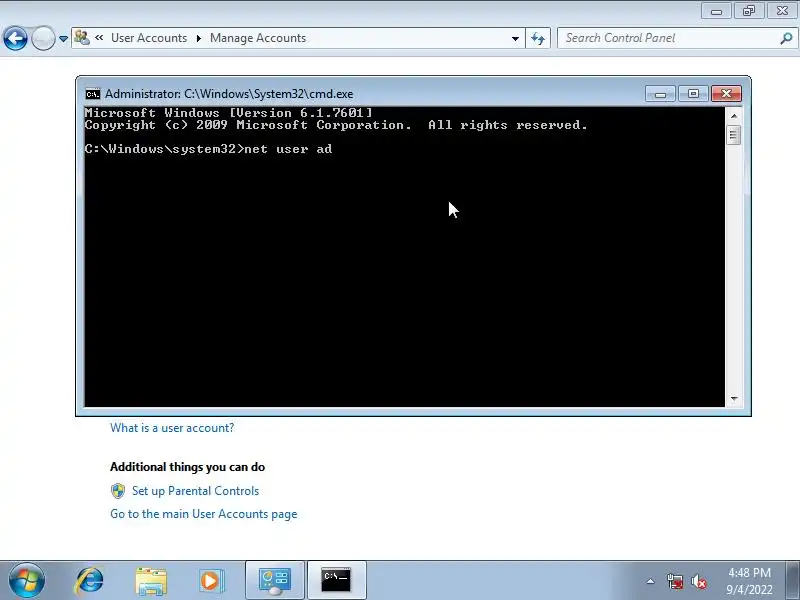Click the search magnifier icon
This screenshot has width=800, height=600.
[786, 38]
